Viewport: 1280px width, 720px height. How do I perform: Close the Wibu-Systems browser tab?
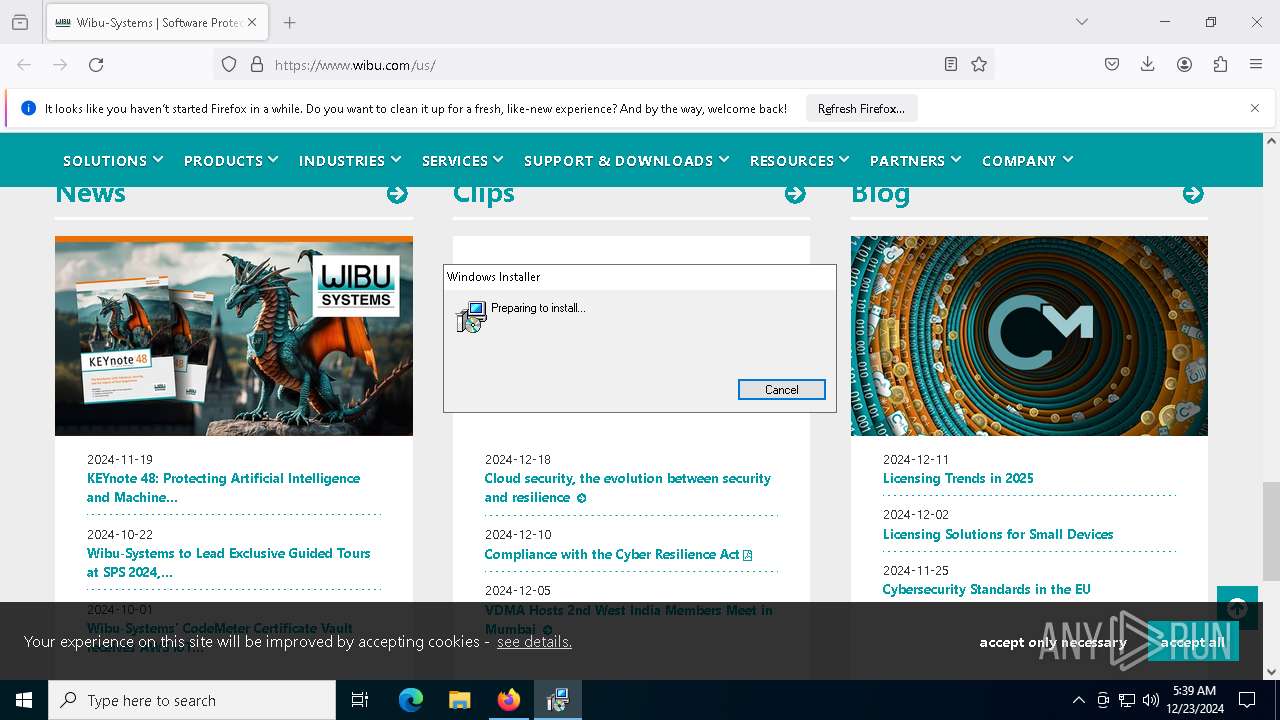(x=251, y=22)
